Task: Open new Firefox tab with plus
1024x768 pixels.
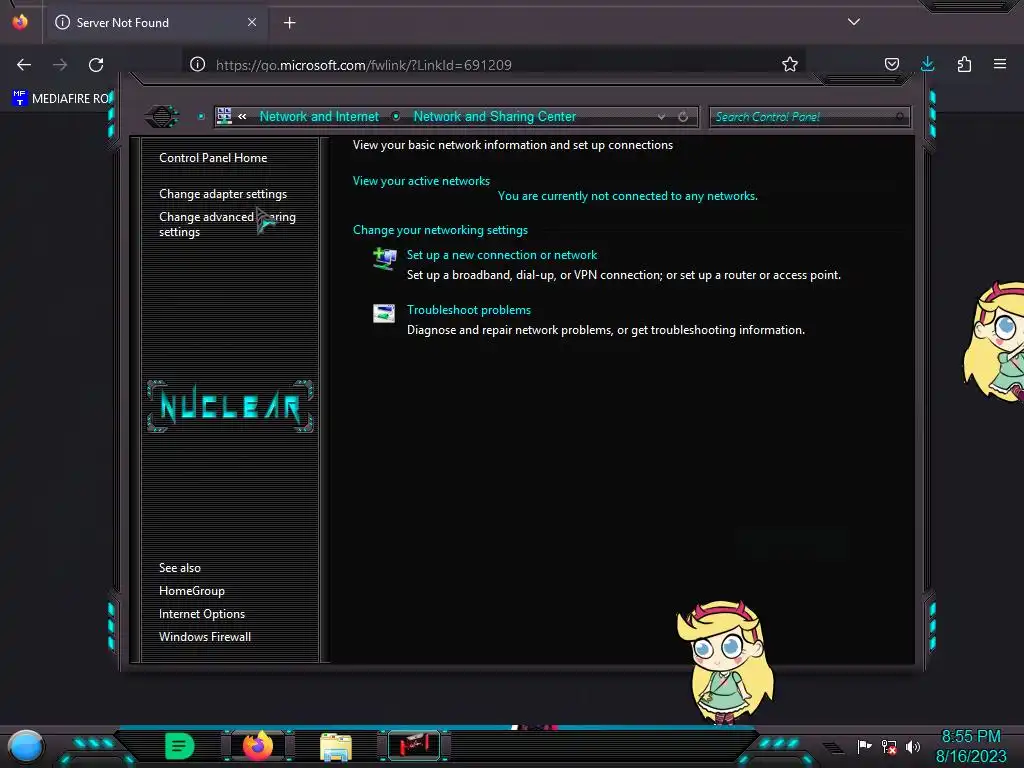Action: [289, 23]
